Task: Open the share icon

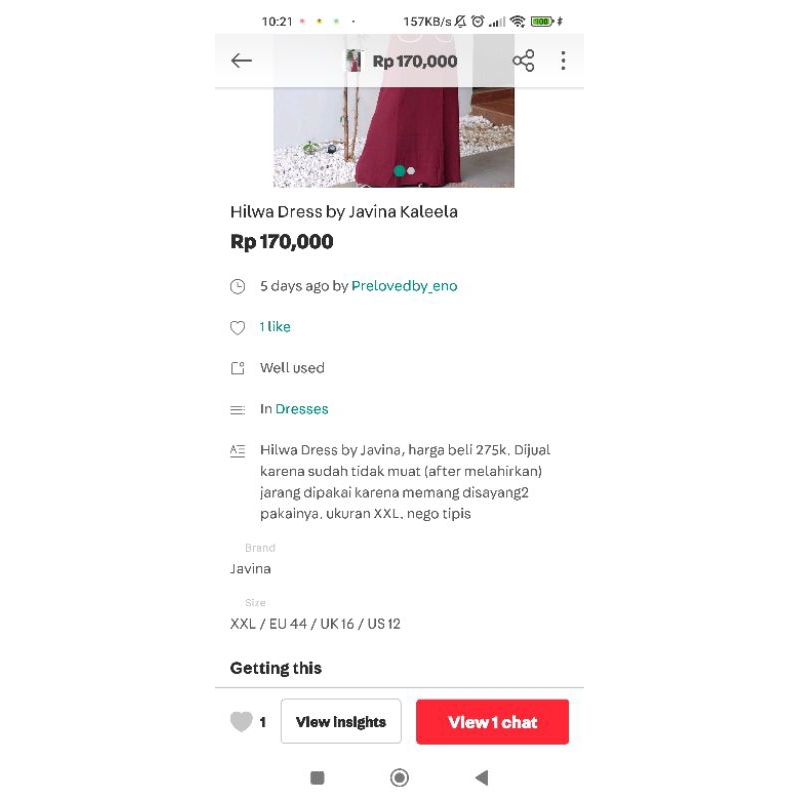Action: 523,61
